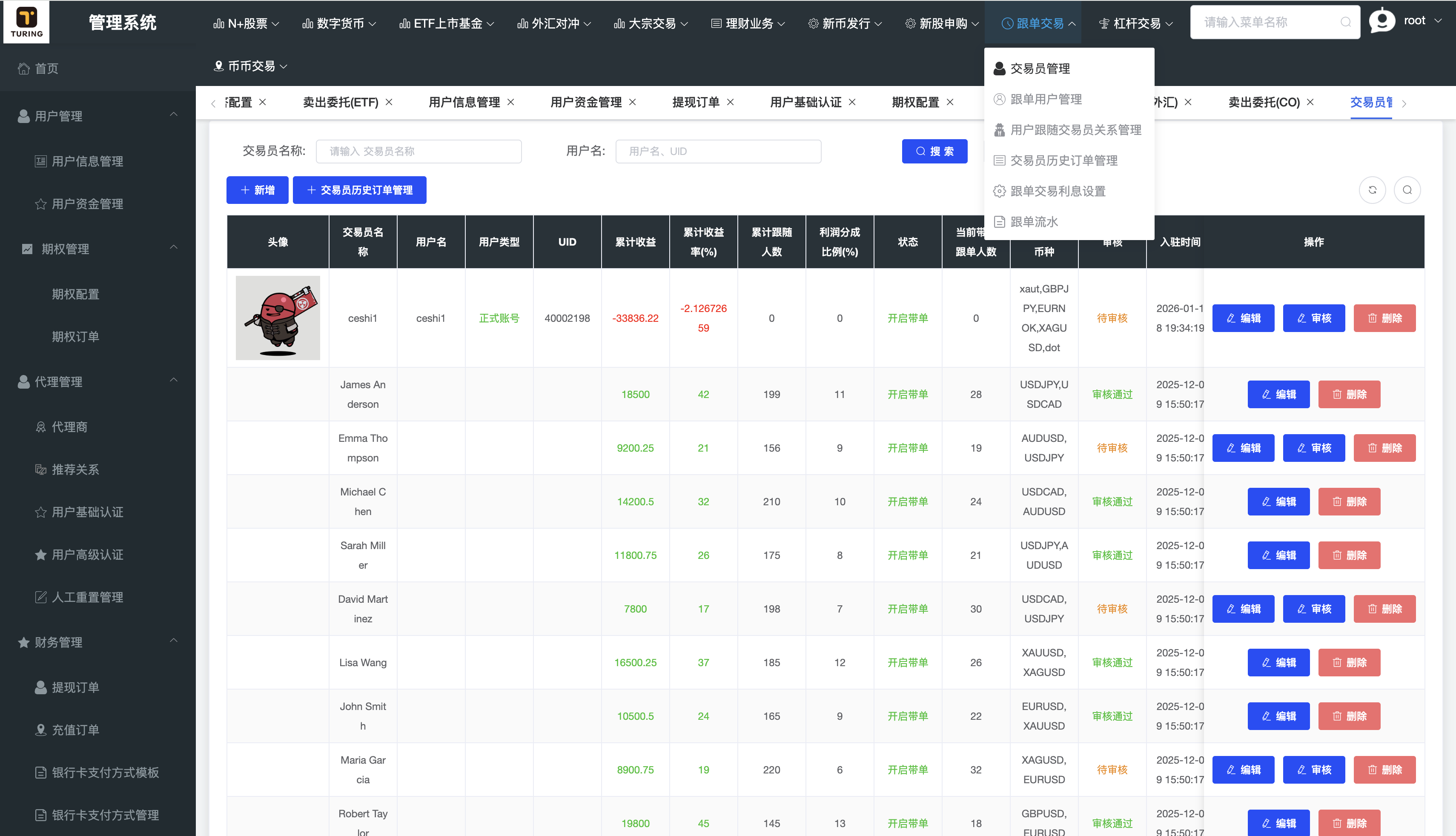Open the root user avatar in the top-right
The width and height of the screenshot is (1456, 836).
click(1382, 21)
